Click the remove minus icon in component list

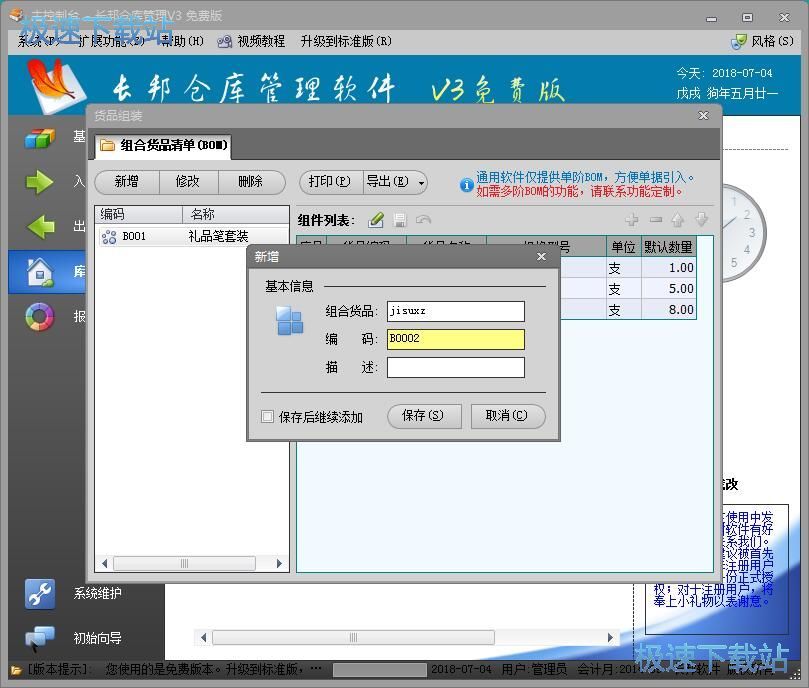[x=656, y=220]
